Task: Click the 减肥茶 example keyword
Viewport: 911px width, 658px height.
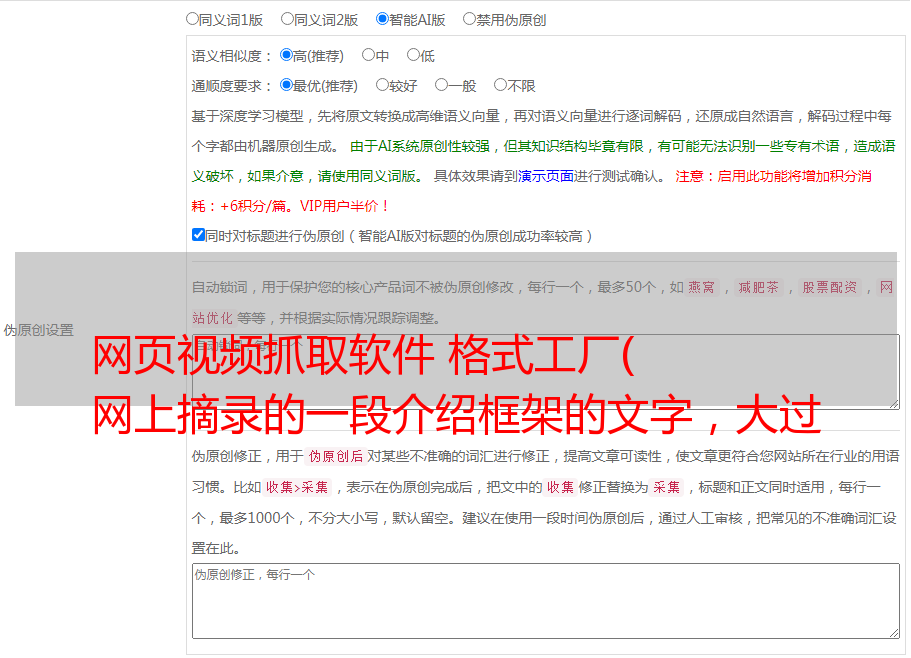Action: tap(758, 287)
